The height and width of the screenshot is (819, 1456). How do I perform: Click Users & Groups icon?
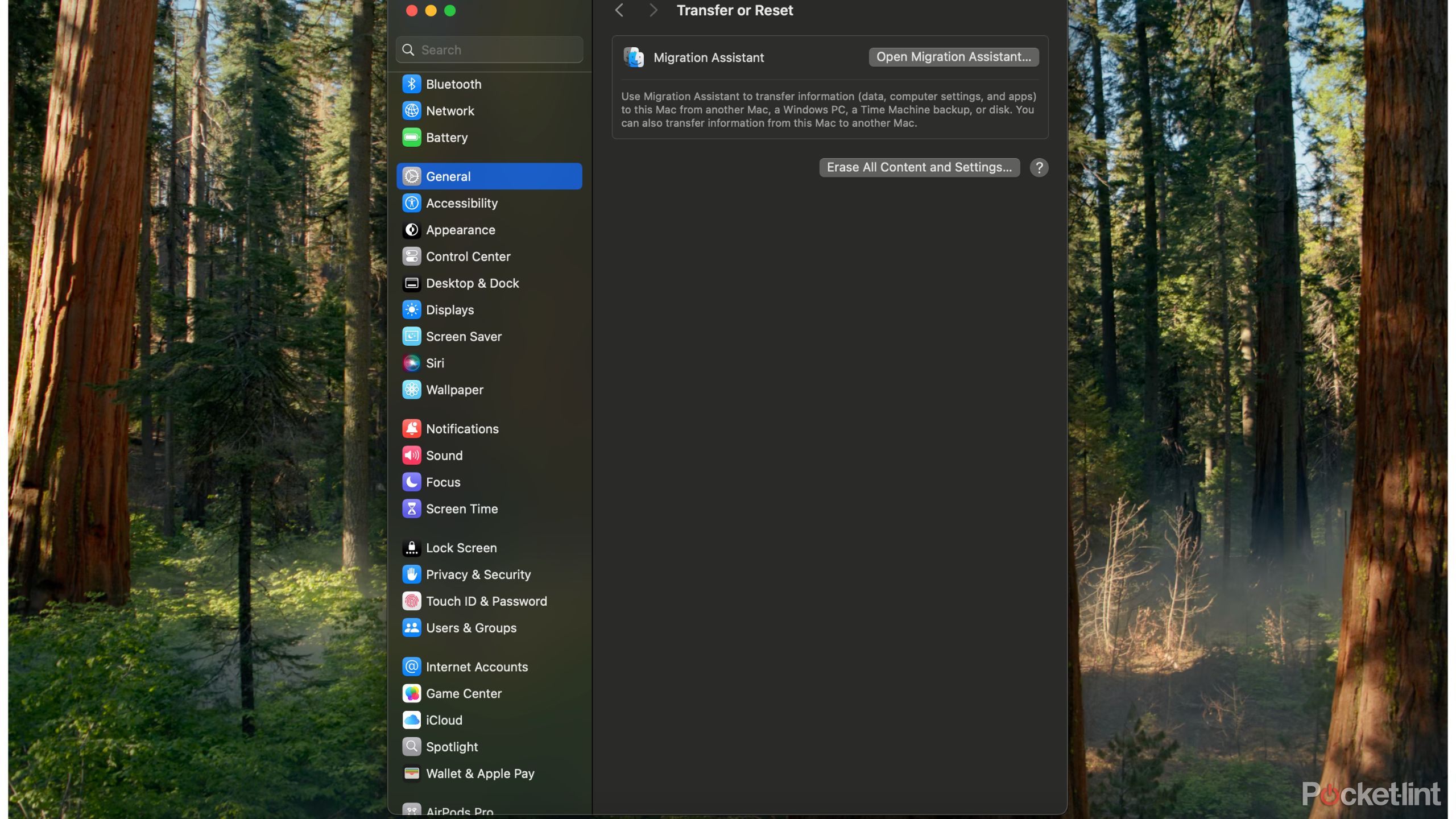click(412, 628)
